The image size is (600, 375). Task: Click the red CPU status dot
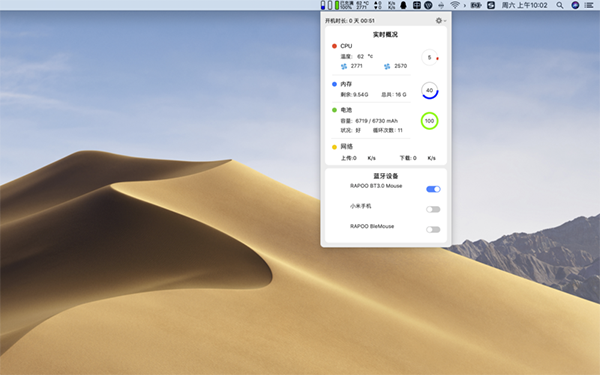coord(334,46)
